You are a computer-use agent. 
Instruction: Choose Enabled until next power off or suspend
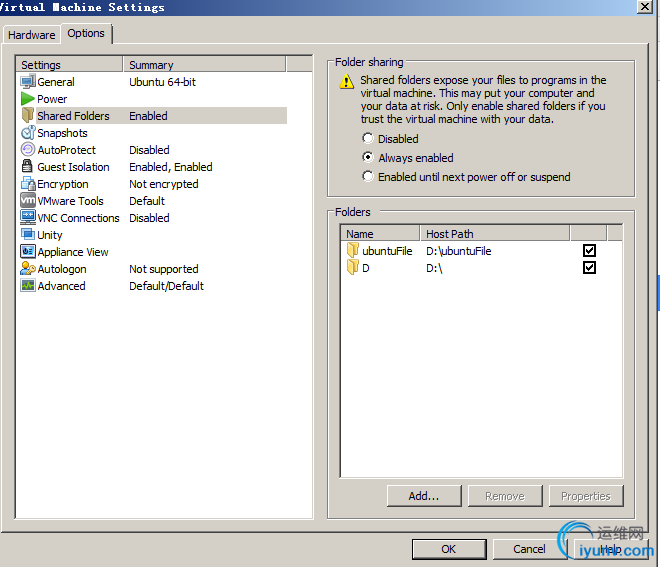click(x=368, y=176)
